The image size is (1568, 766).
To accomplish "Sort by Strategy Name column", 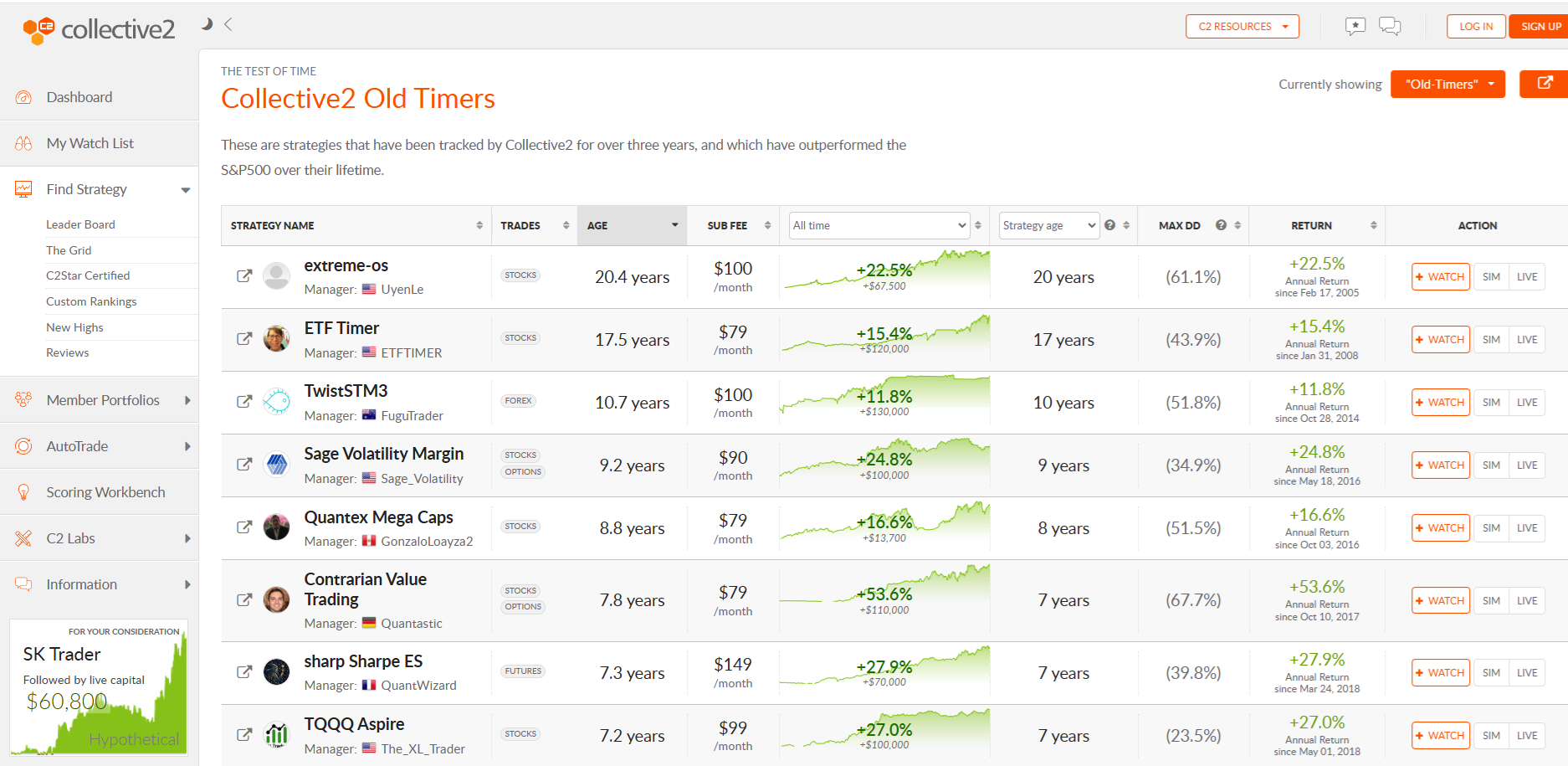I will (x=356, y=225).
